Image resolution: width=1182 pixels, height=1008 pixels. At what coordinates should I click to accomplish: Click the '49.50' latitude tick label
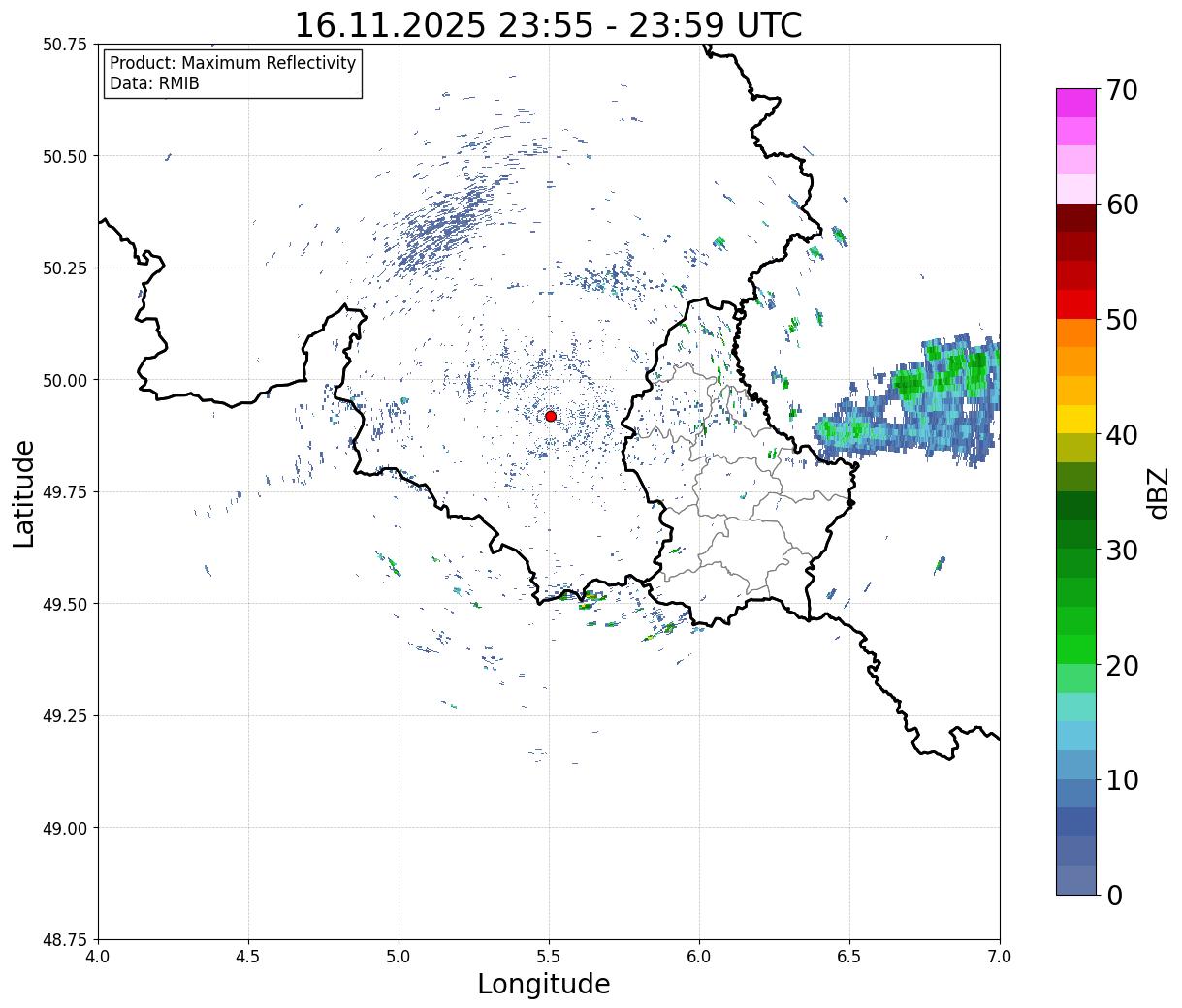[65, 604]
